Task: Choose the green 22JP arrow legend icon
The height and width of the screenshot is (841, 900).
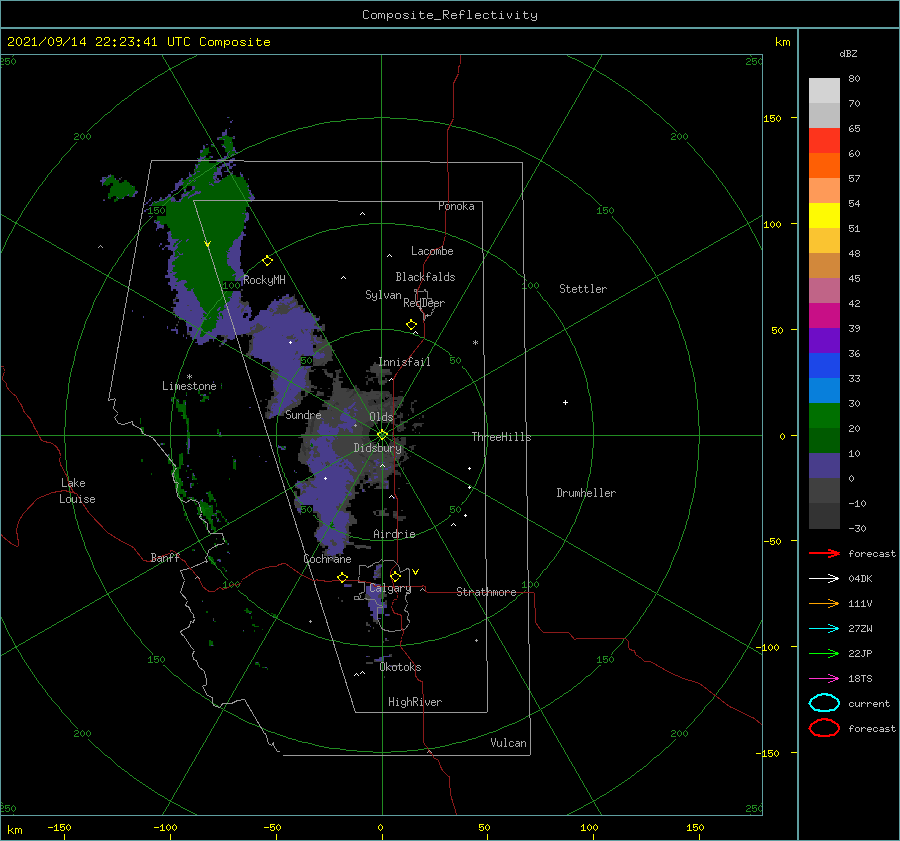Action: [824, 653]
